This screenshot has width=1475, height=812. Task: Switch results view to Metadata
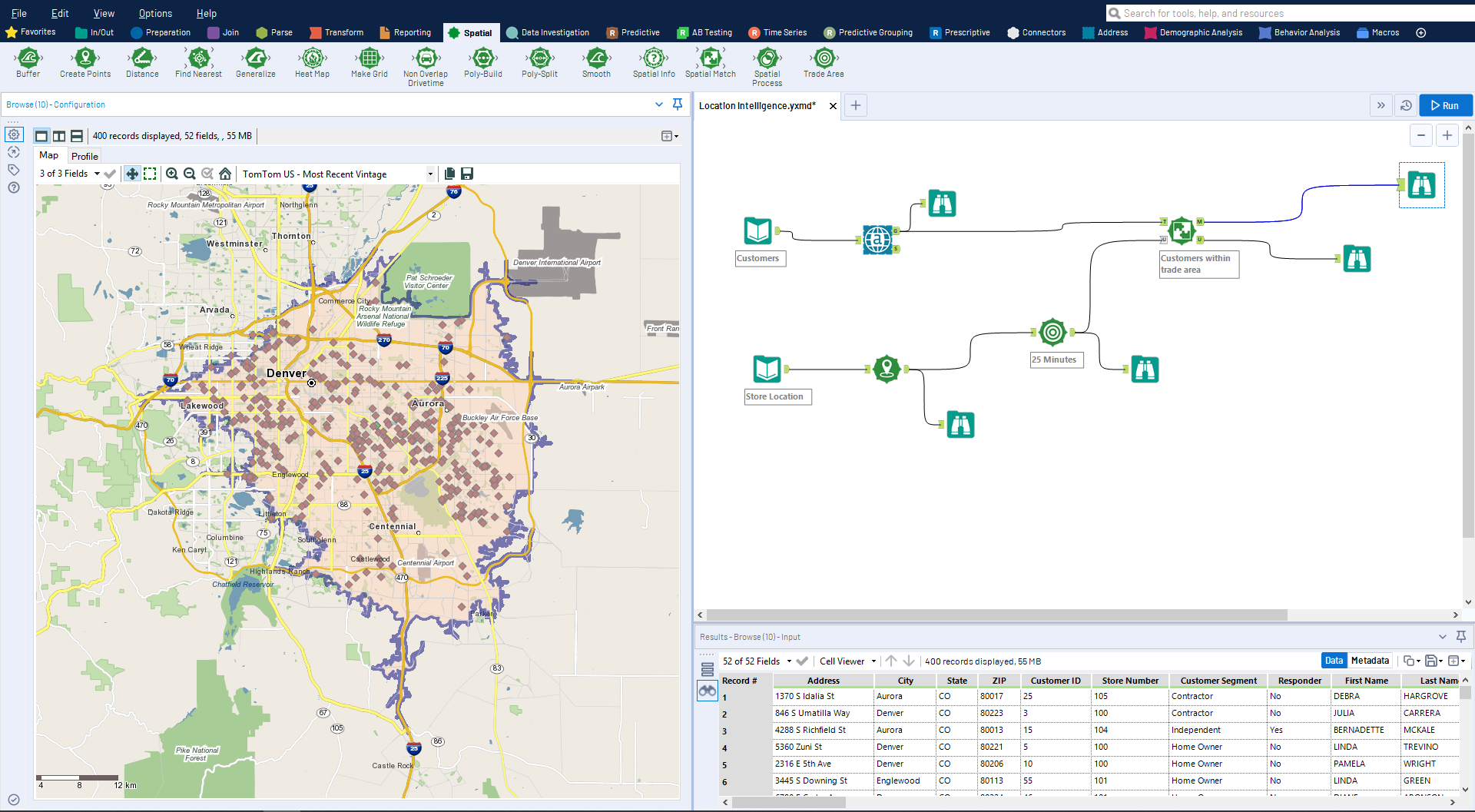coord(1370,661)
